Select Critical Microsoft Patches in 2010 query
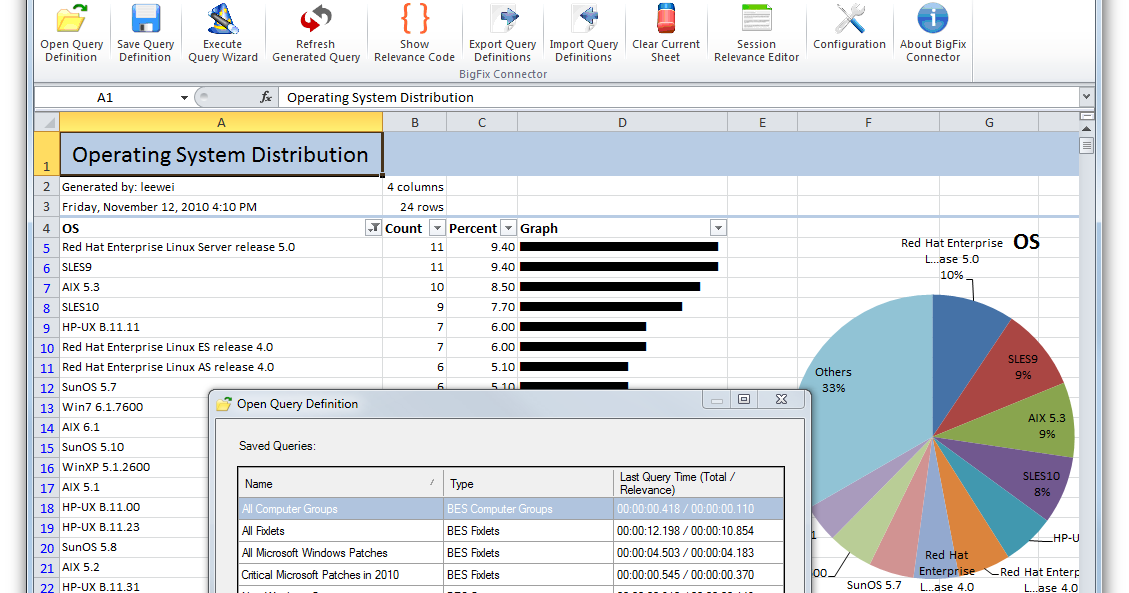This screenshot has width=1129, height=593. [x=511, y=575]
